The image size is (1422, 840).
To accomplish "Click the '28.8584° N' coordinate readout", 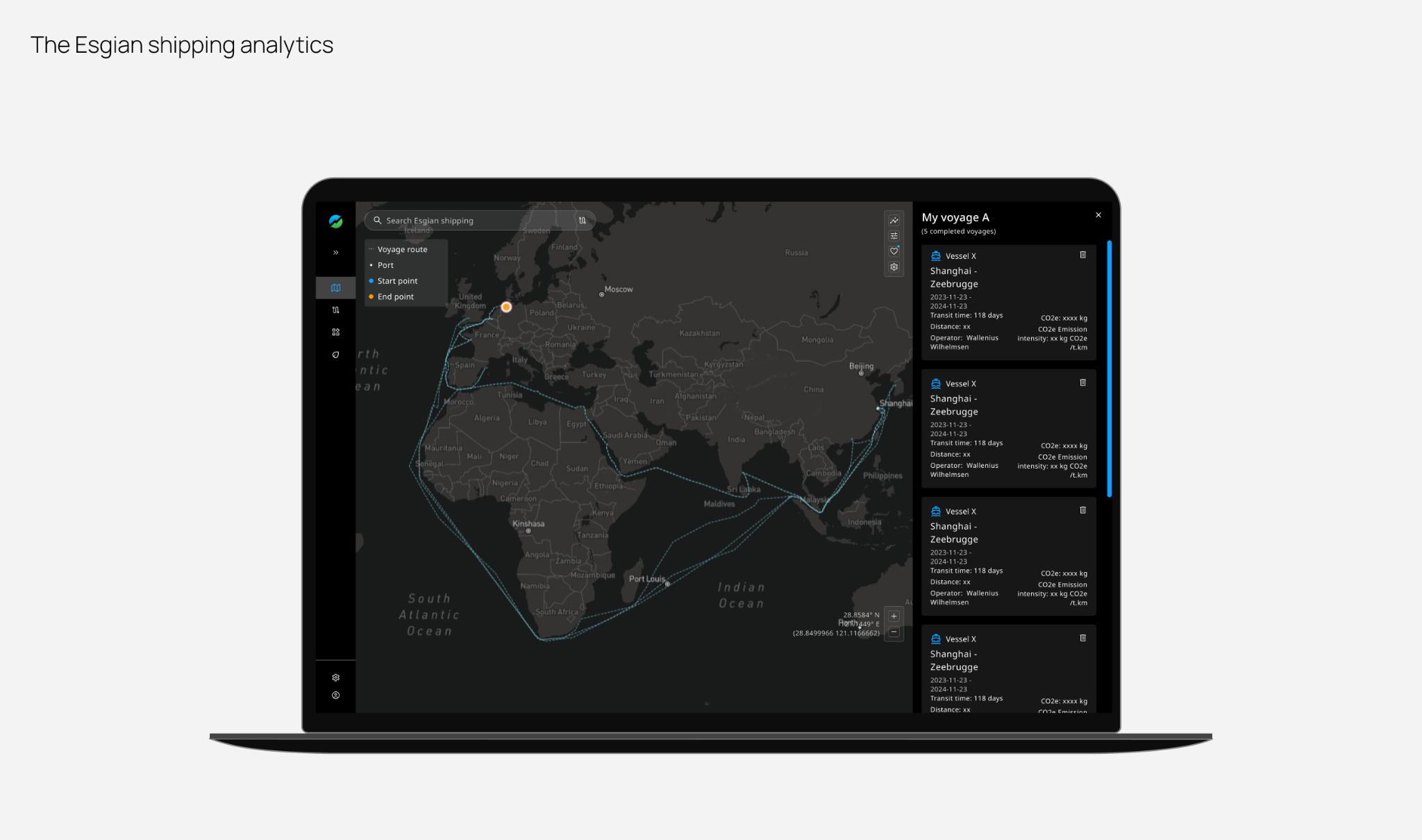I will [x=861, y=615].
